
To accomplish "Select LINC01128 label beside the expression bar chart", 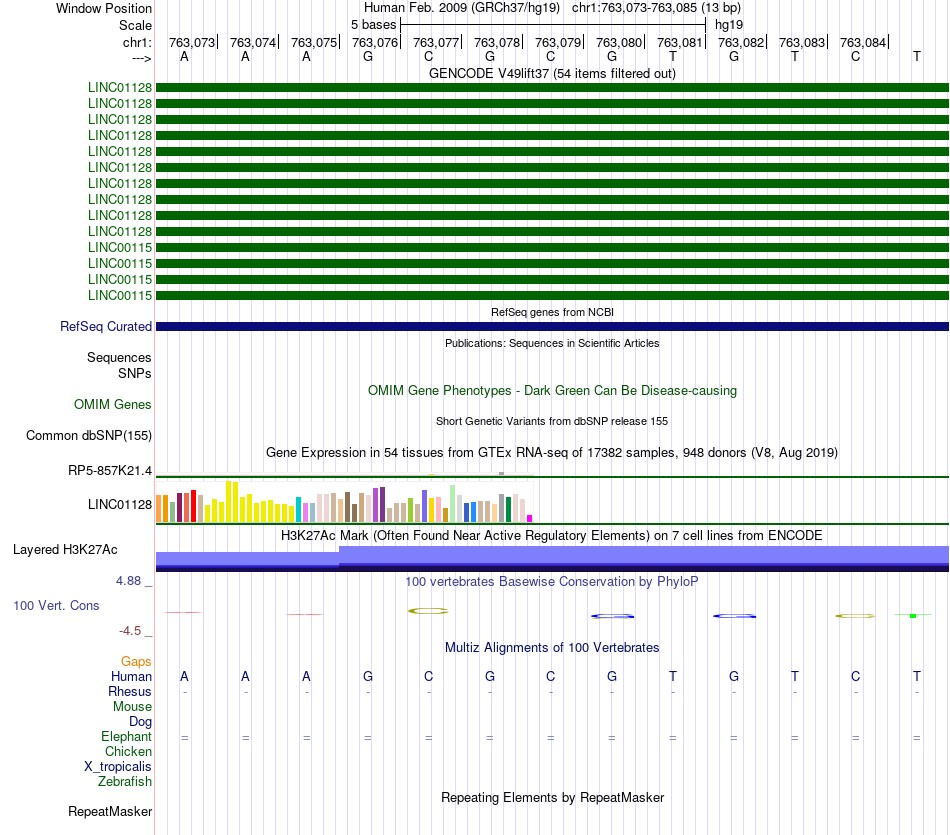I will [119, 504].
